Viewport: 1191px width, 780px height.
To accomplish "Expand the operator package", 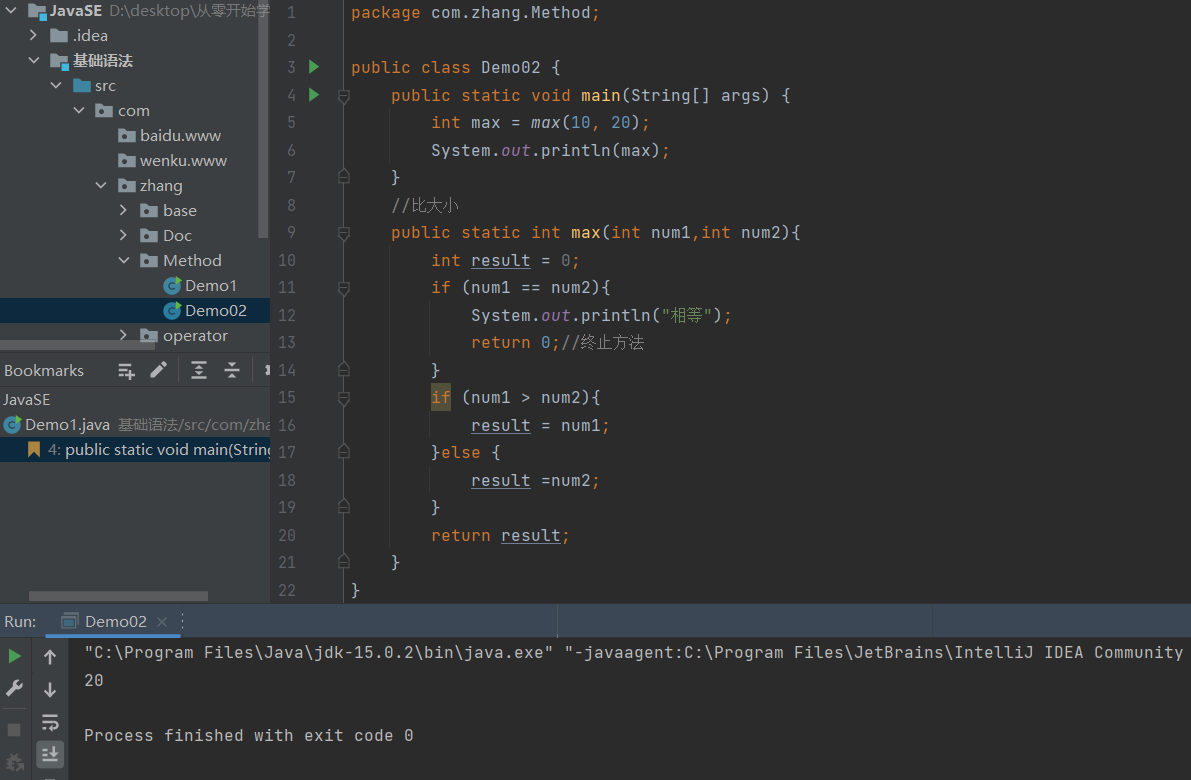I will pos(123,335).
